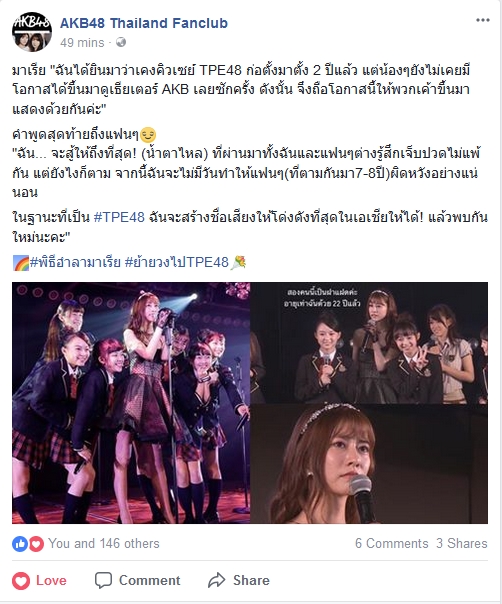Click the speech bubble icon beside Comment
Viewport: 502px width, 604px height.
coord(103,581)
